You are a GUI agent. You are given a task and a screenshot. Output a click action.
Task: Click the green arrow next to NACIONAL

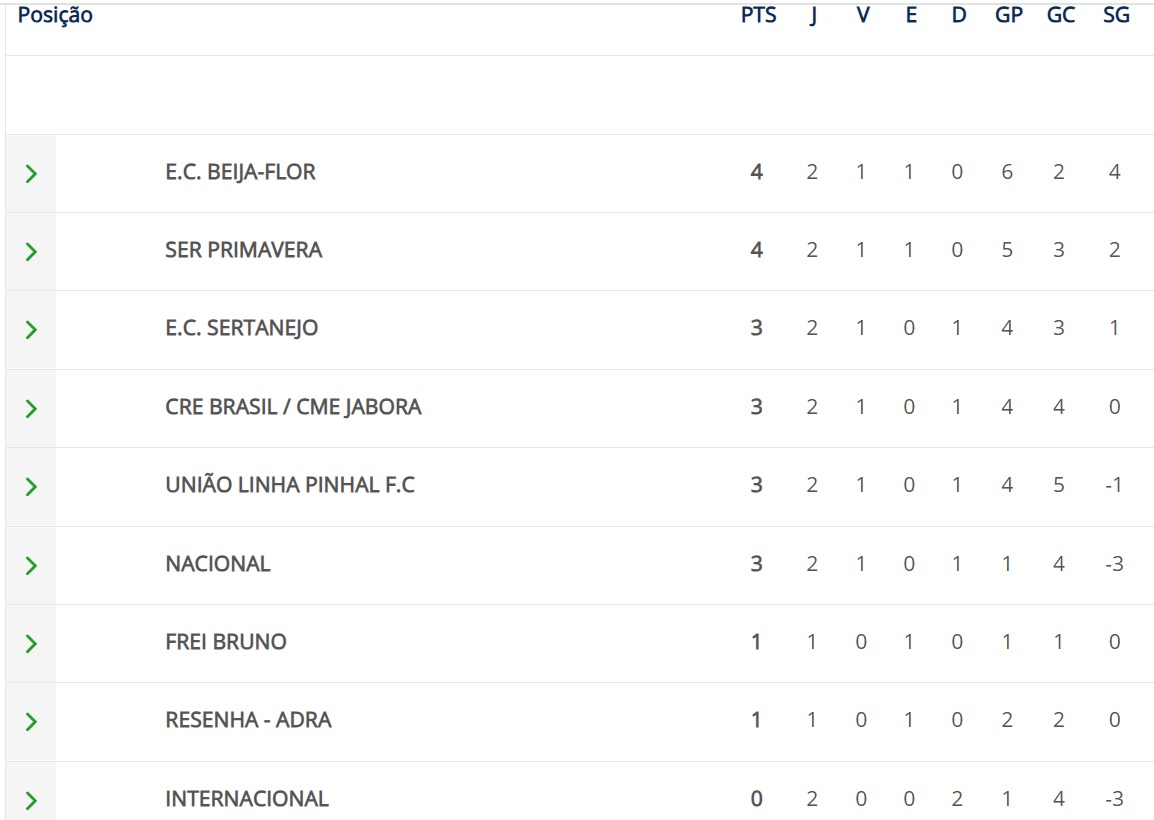coord(31,565)
